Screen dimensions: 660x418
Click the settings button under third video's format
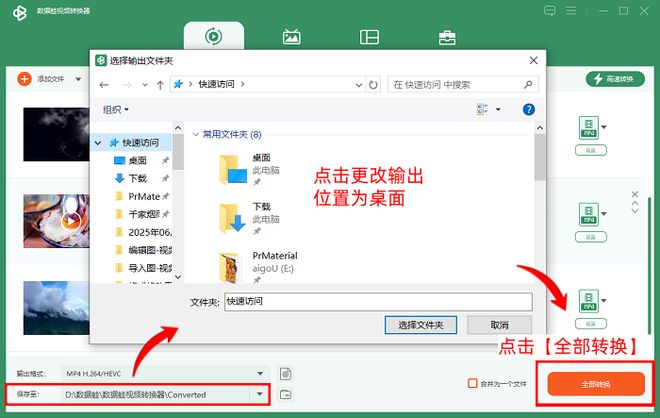(x=591, y=324)
